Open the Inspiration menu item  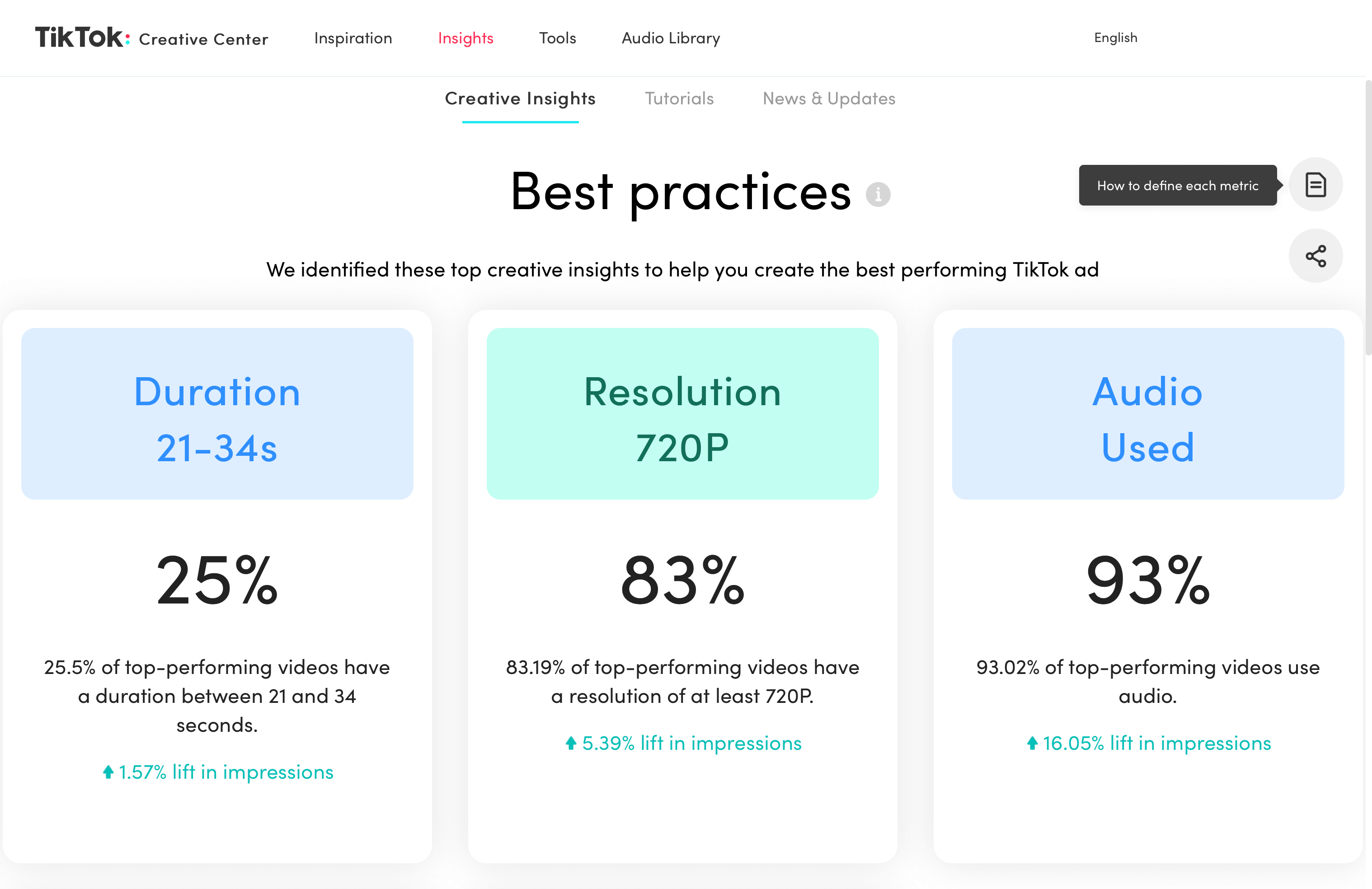point(353,37)
